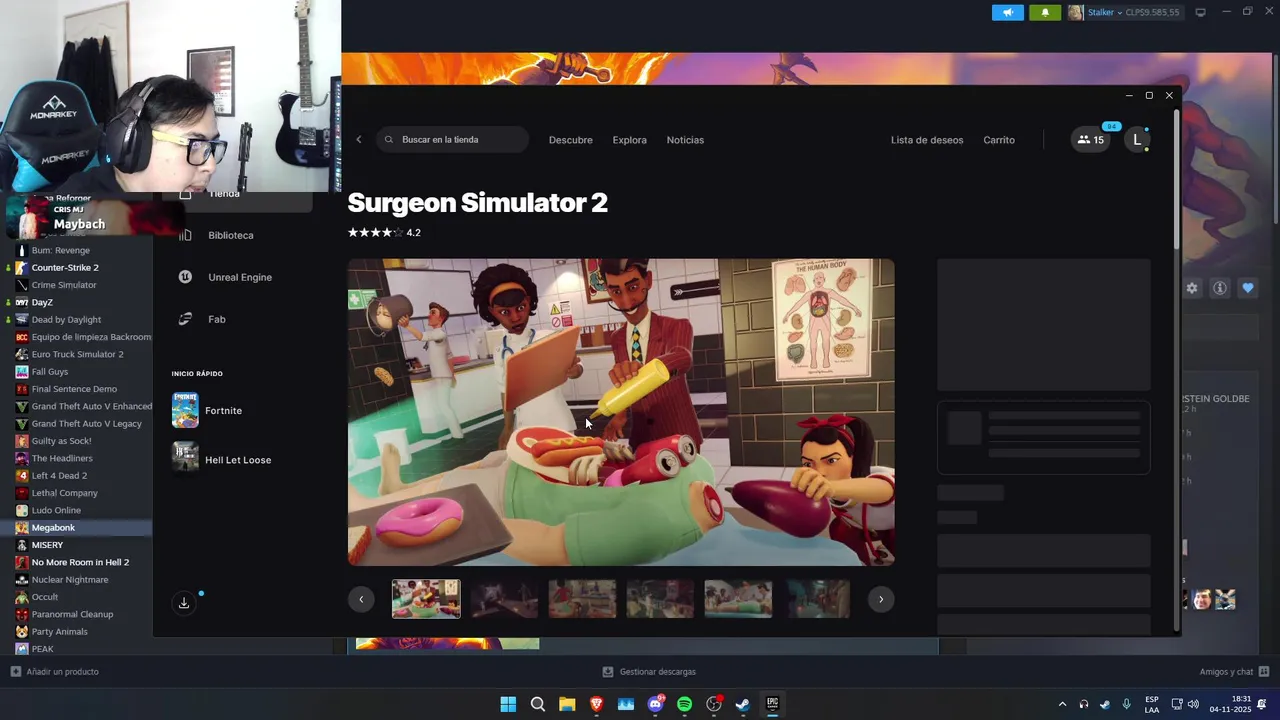Open Amigos y chat in Steam
Viewport: 1280px width, 720px height.
1234,672
